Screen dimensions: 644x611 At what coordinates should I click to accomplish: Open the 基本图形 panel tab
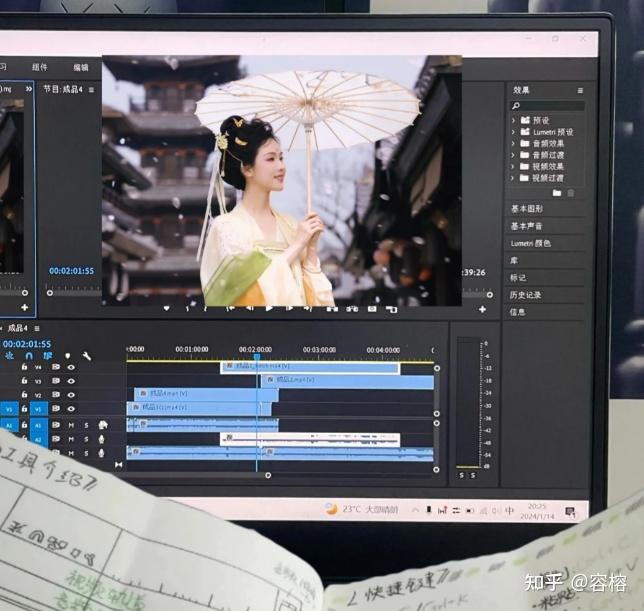click(x=527, y=209)
